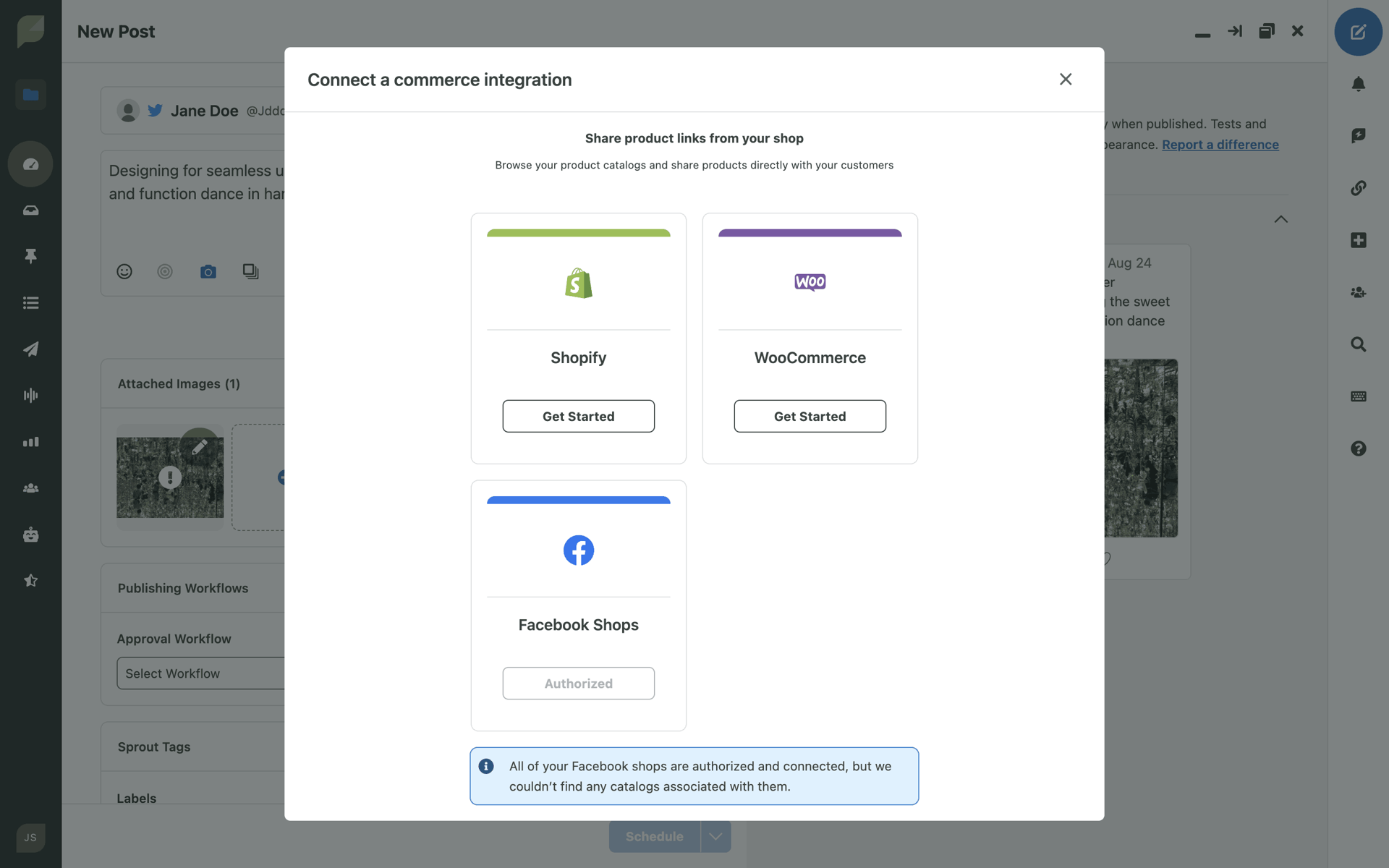
Task: Open the inbox tray icon
Action: point(30,210)
